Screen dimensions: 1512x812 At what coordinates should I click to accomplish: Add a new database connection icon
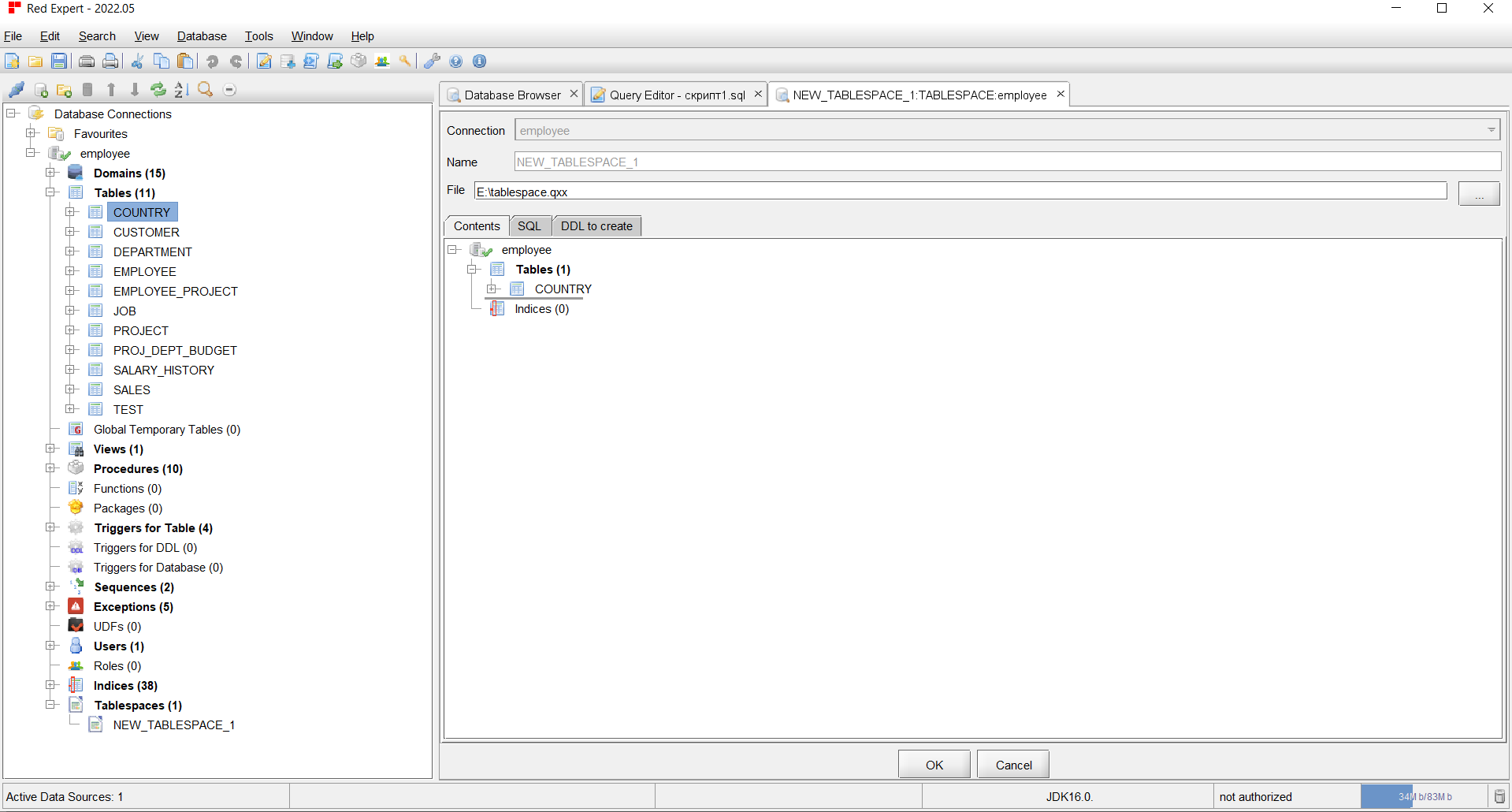(42, 90)
